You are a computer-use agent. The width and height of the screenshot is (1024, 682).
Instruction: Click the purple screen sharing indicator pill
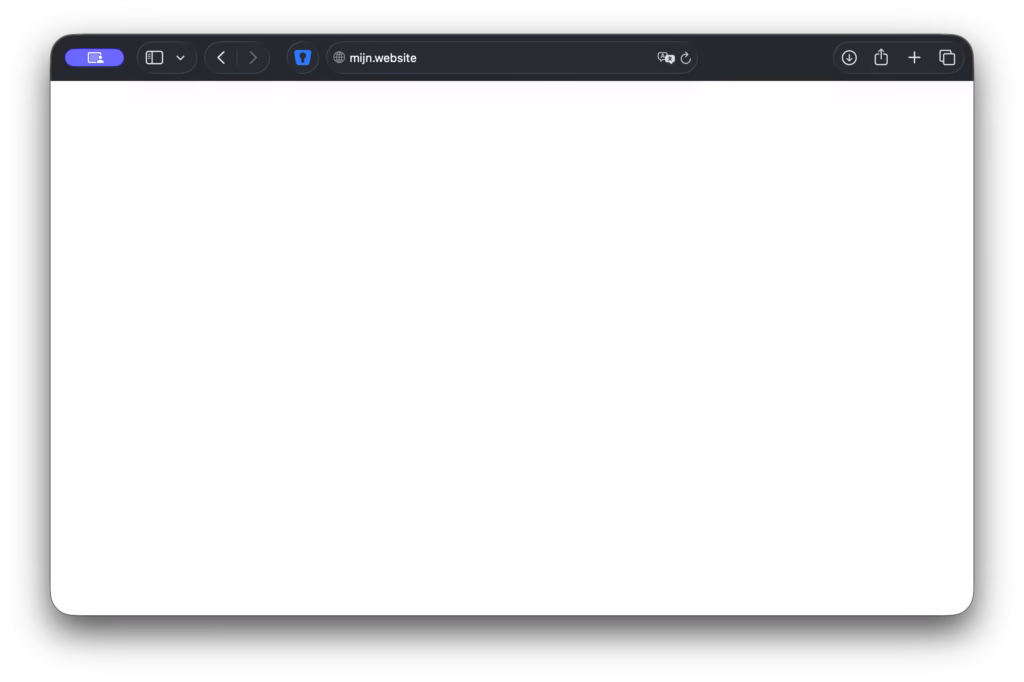[94, 57]
